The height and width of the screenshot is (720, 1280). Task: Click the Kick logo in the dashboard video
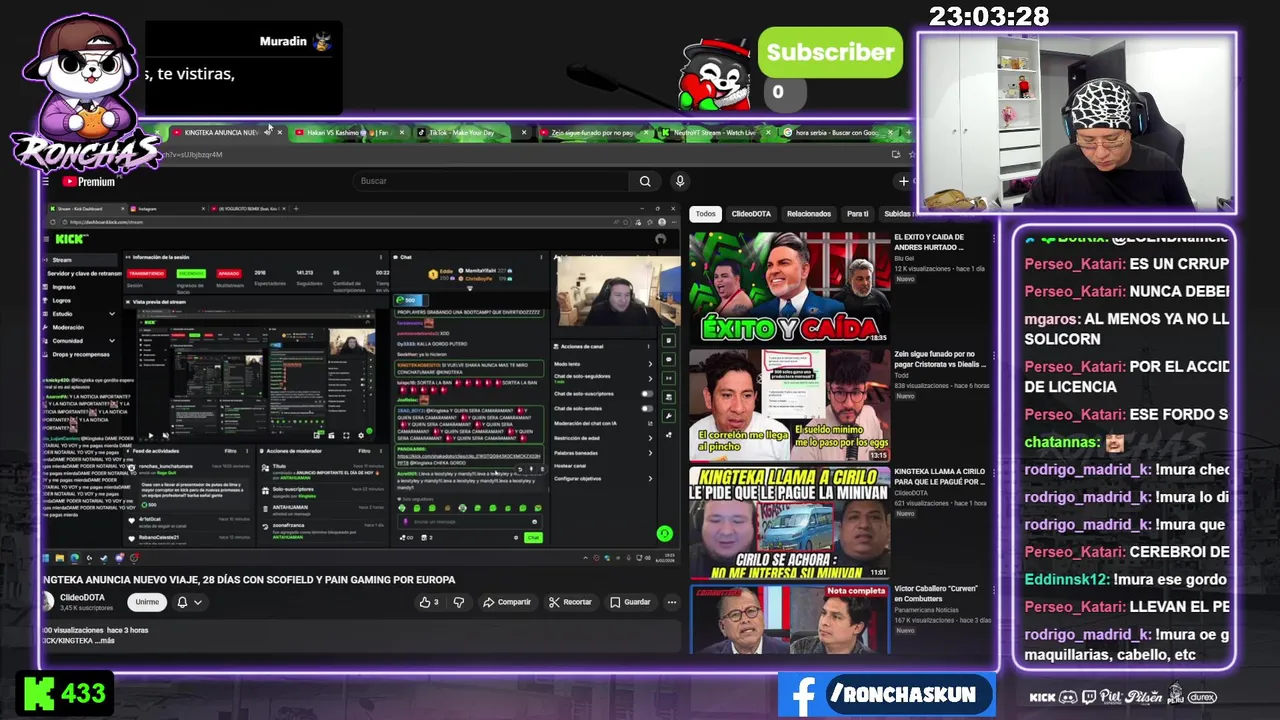[70, 239]
